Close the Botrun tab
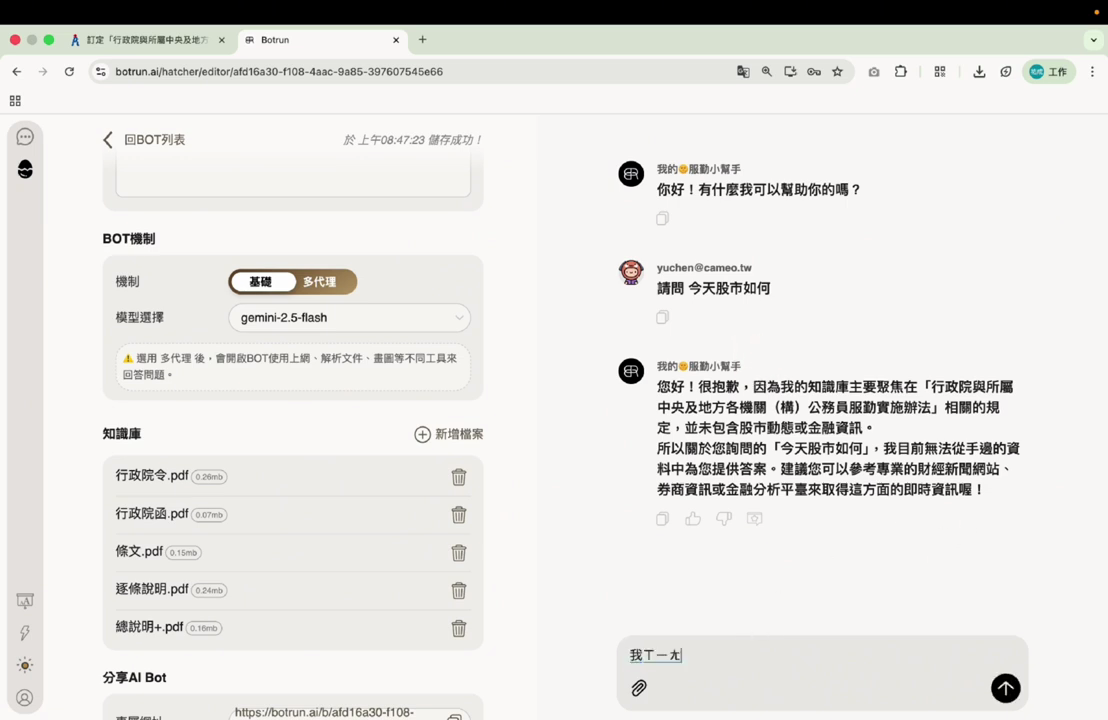The image size is (1108, 720). point(396,40)
